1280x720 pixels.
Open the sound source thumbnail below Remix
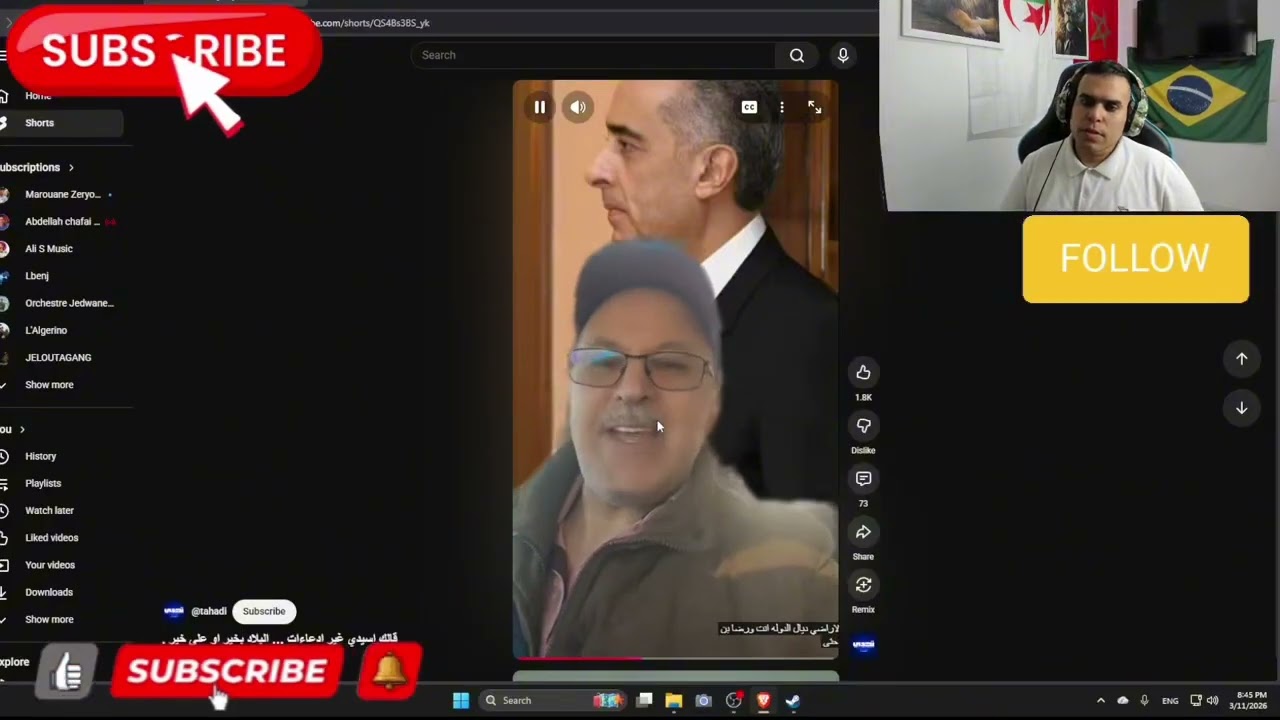point(863,645)
